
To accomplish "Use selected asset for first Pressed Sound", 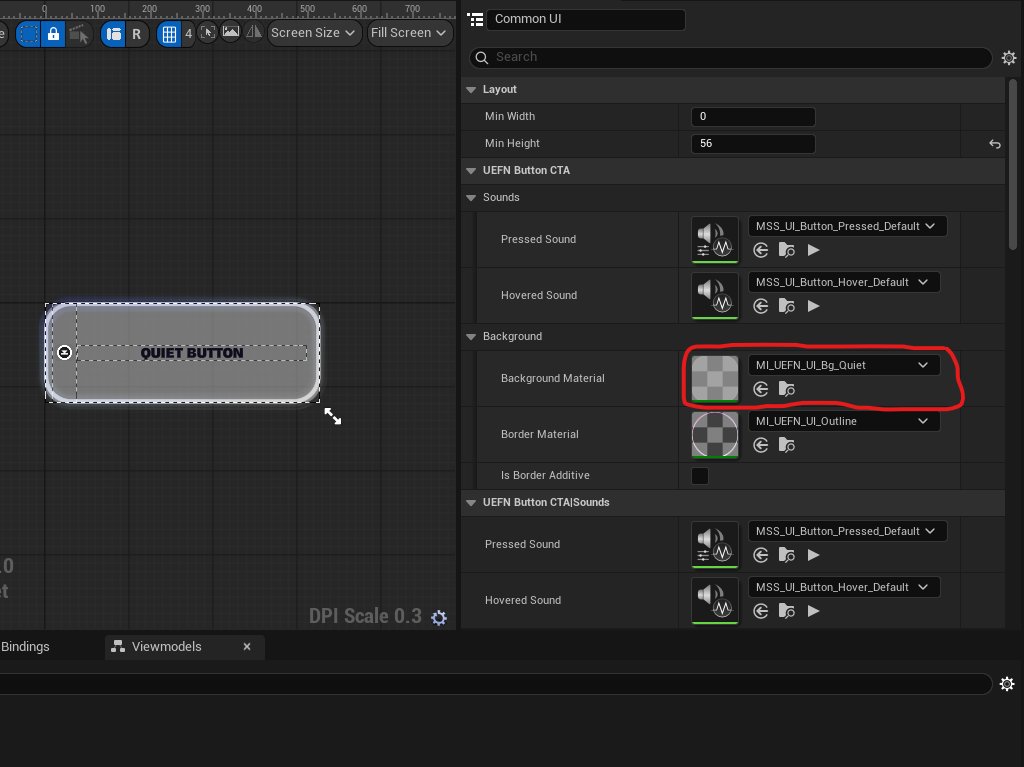I will (760, 250).
